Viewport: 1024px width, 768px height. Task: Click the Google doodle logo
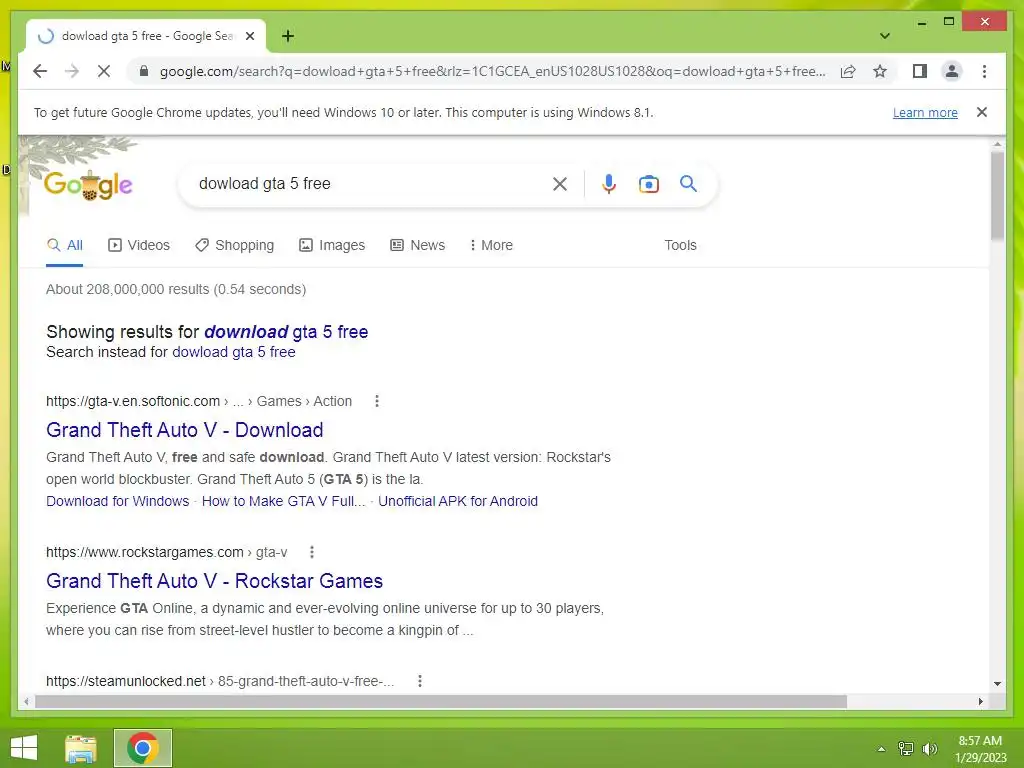click(x=88, y=185)
